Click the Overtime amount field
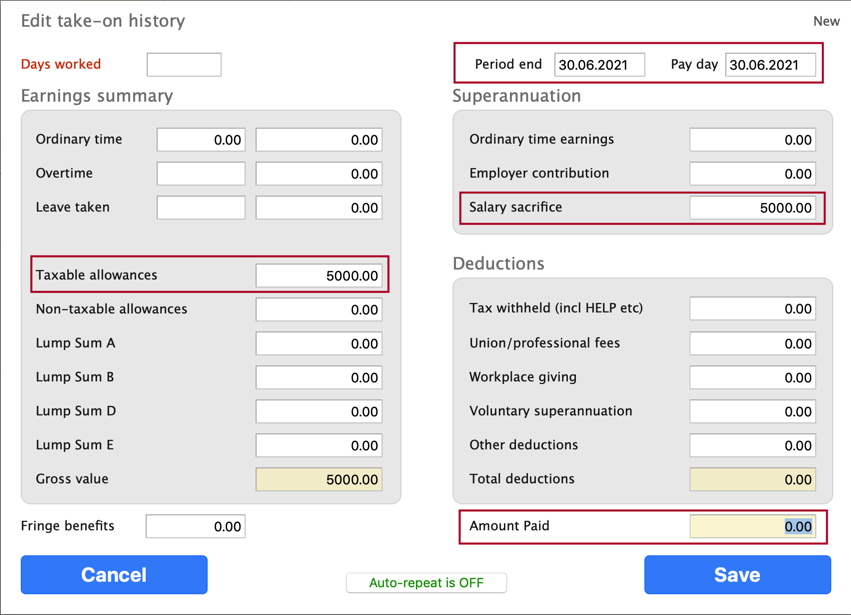The width and height of the screenshot is (851, 615). click(319, 174)
